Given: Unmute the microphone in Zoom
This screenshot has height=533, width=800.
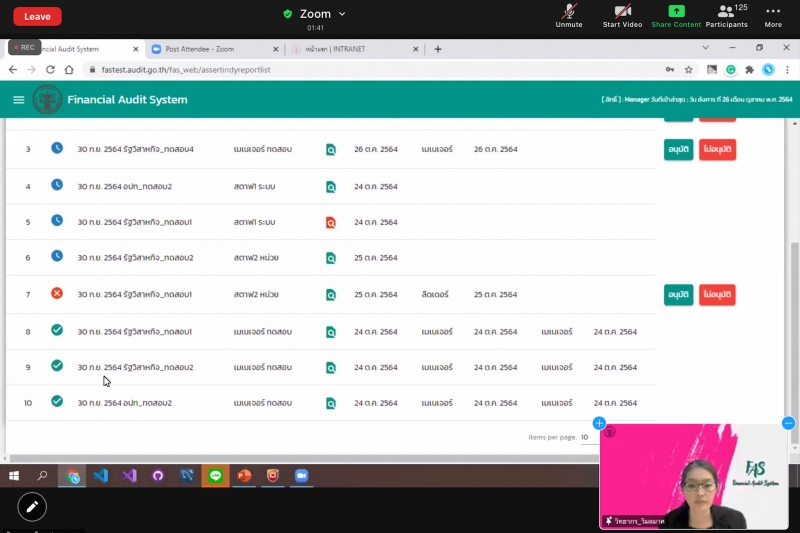Looking at the screenshot, I should point(569,14).
